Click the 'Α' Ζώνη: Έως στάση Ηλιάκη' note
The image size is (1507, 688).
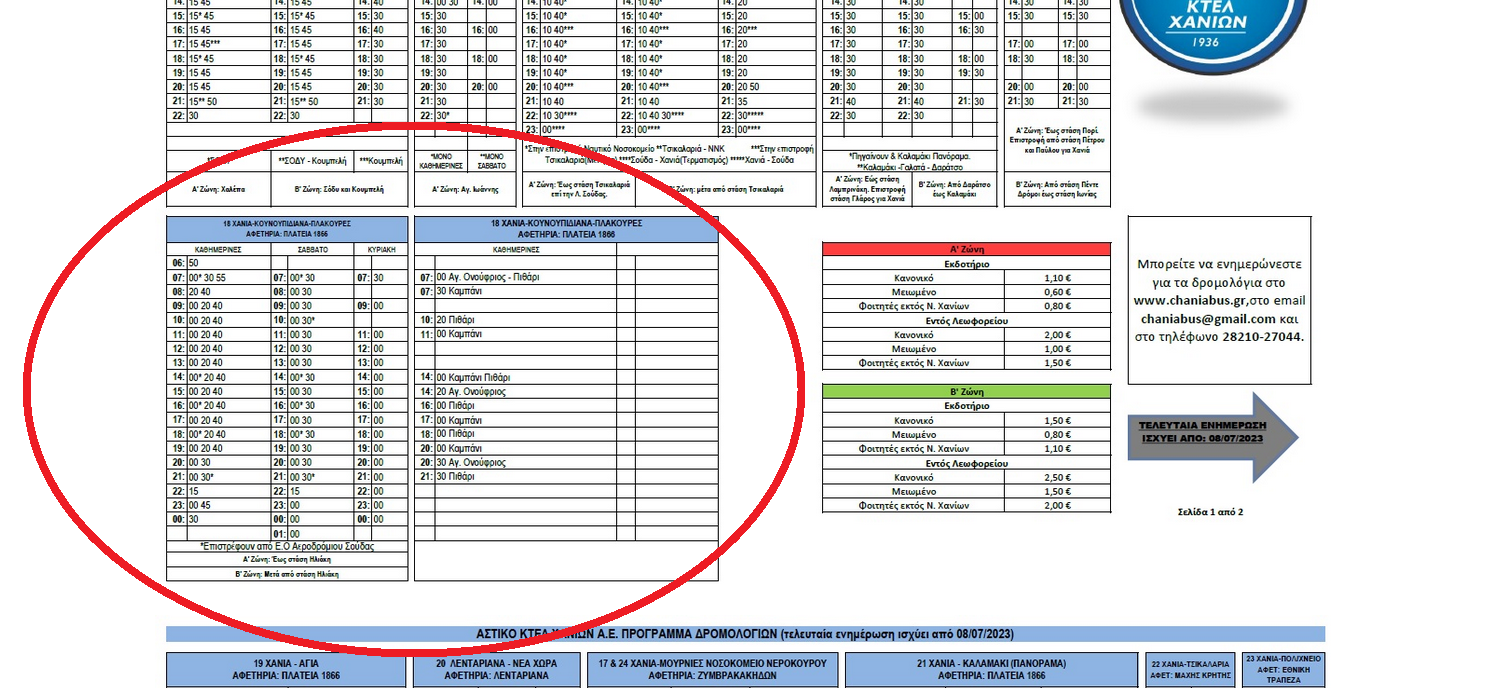coord(287,560)
